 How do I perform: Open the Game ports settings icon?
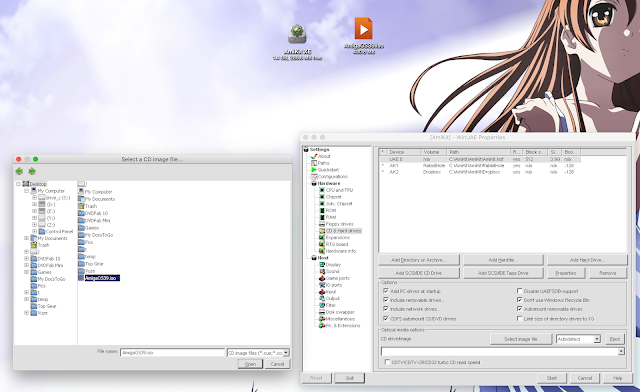[322, 278]
